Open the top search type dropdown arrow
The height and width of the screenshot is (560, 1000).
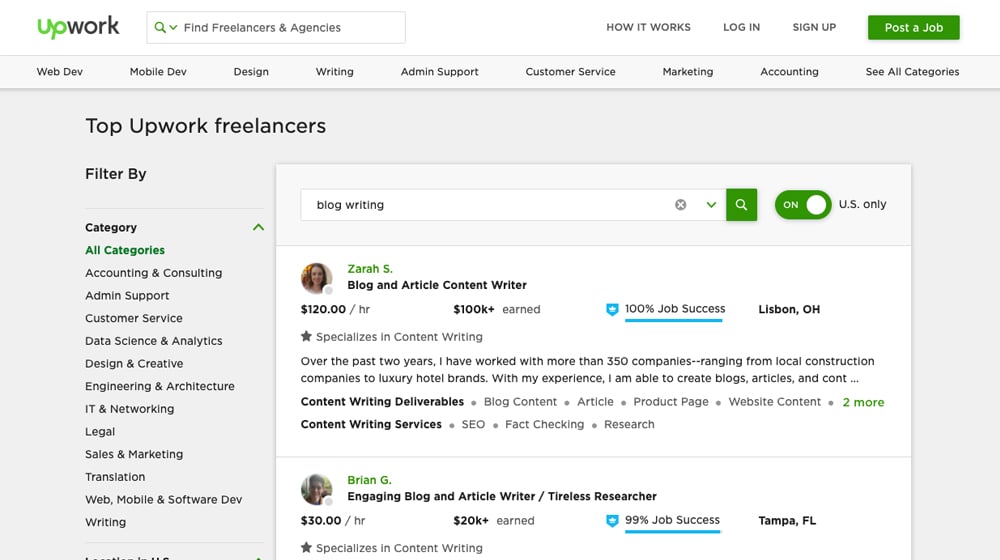[x=173, y=27]
